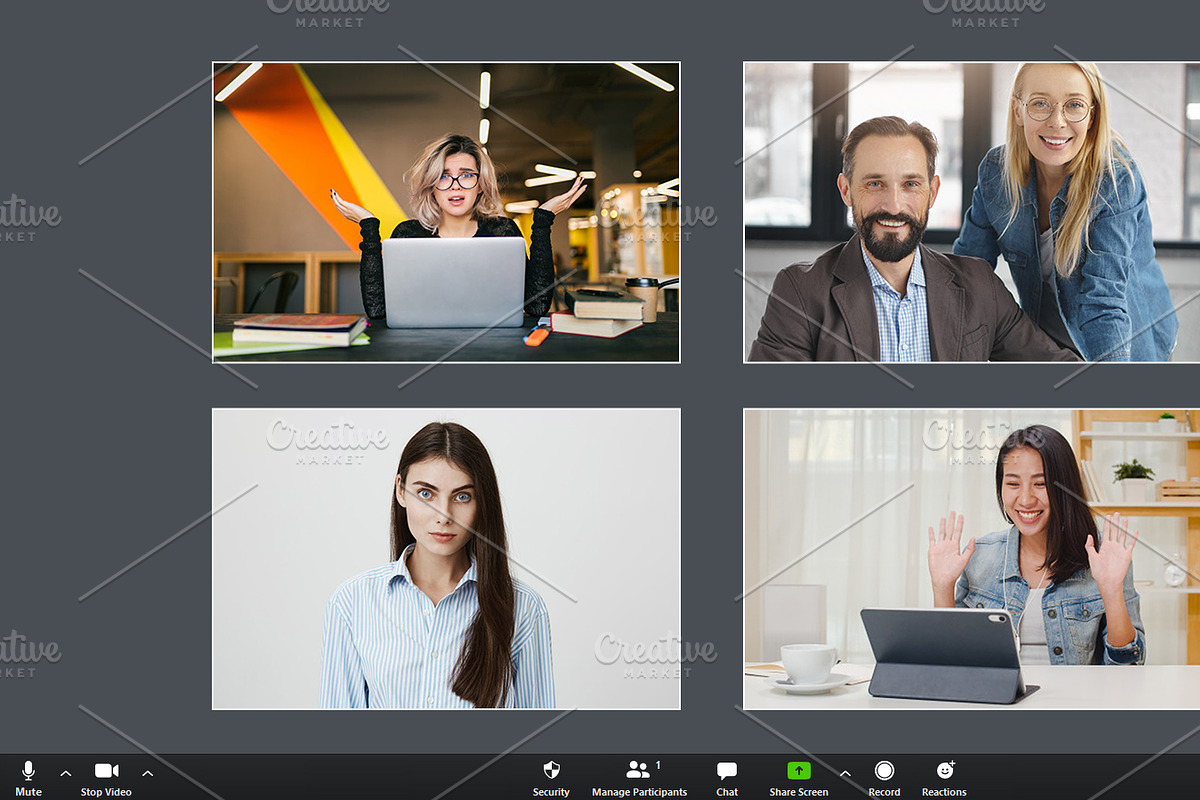Expand video options chevron beside Stop Video

(x=147, y=773)
